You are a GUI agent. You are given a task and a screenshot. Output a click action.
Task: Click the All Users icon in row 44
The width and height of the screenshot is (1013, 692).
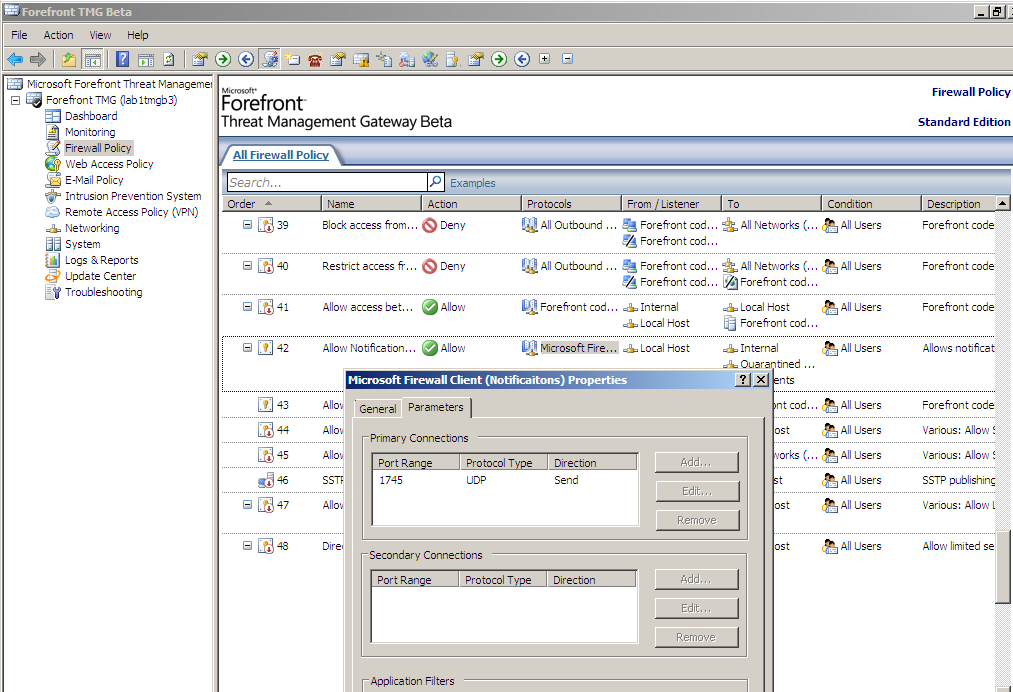point(830,430)
